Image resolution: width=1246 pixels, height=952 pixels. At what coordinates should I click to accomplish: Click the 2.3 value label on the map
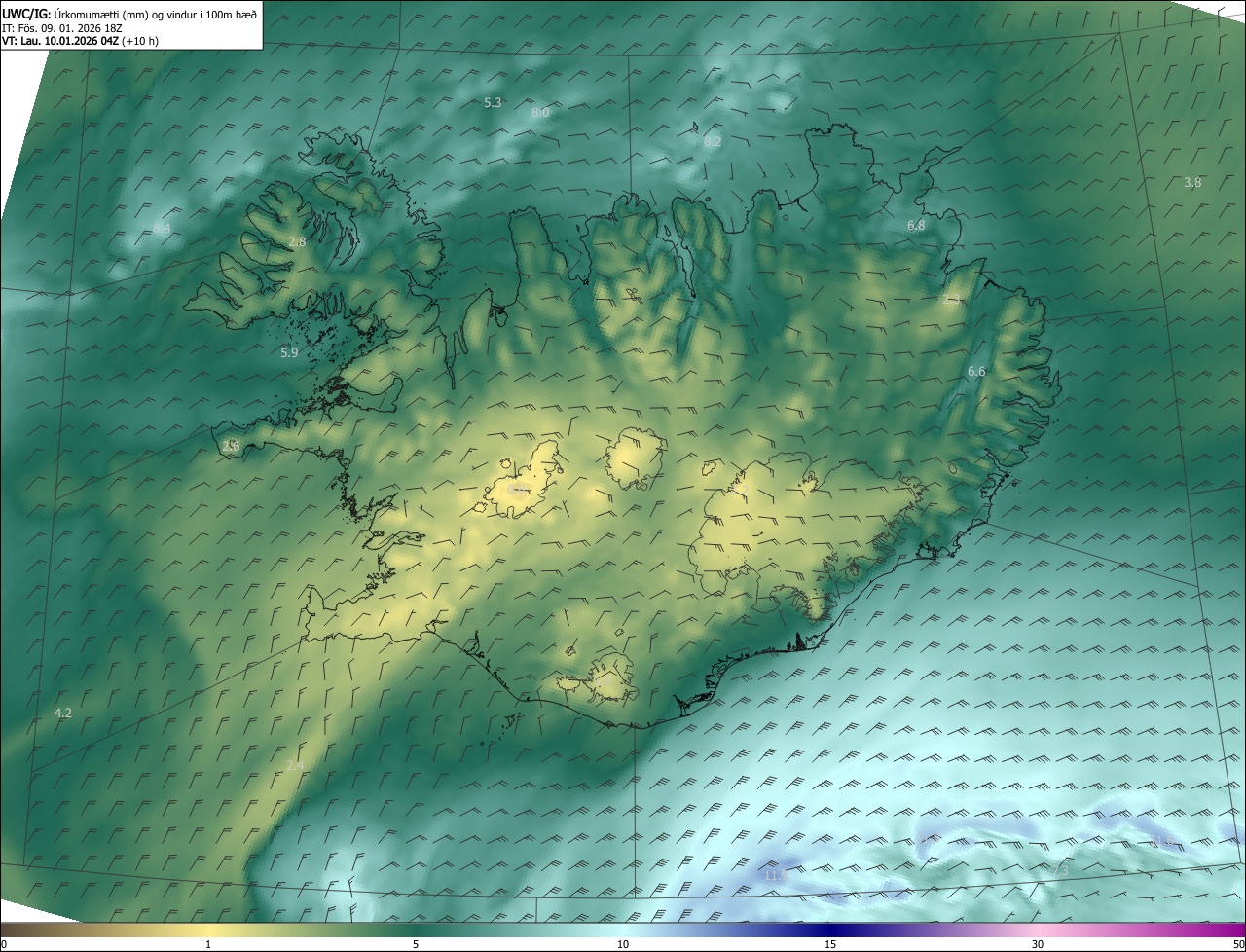point(952,299)
